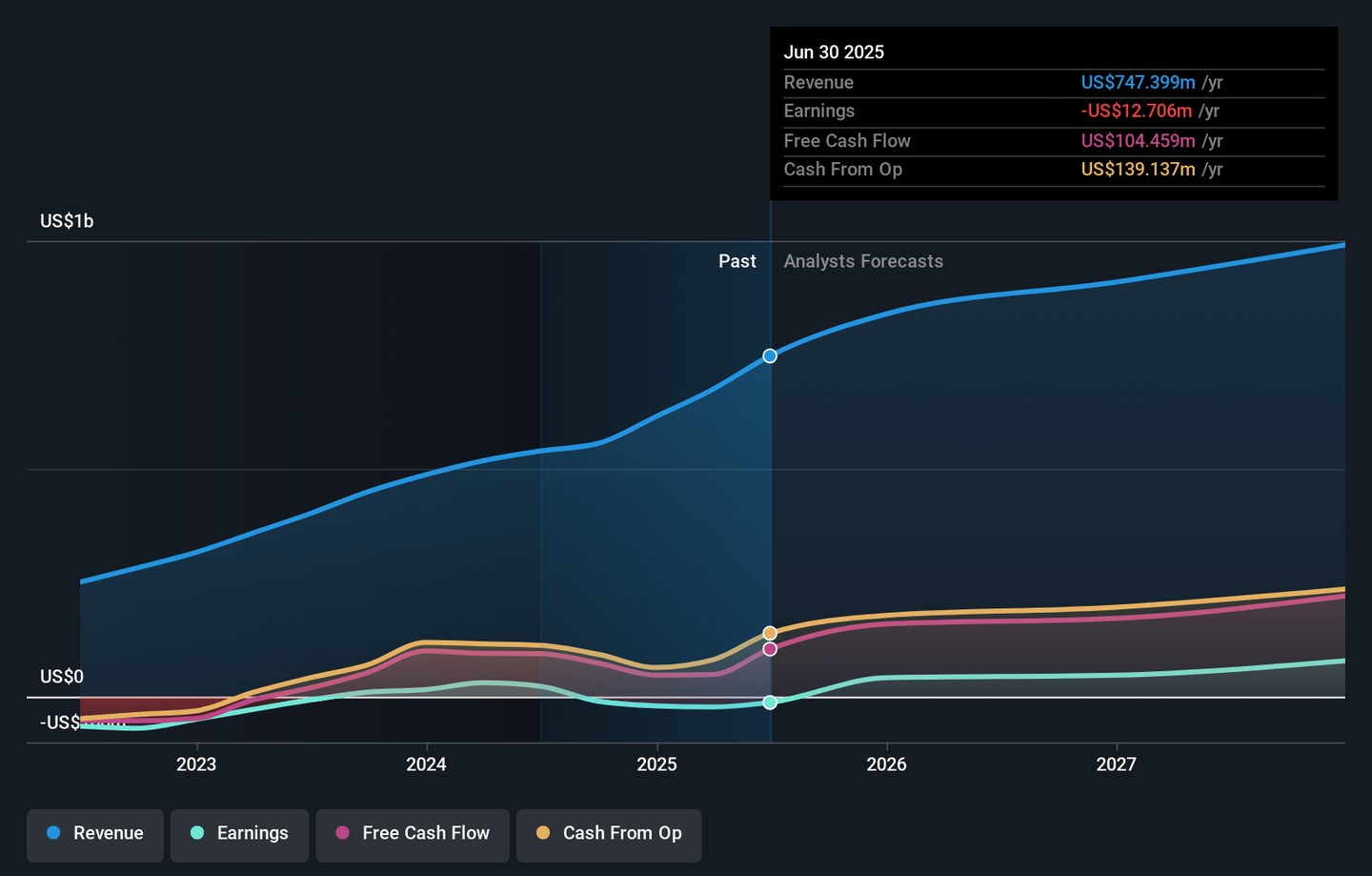The image size is (1372, 876).
Task: Click the US$747.399m revenue value
Action: click(x=1138, y=83)
